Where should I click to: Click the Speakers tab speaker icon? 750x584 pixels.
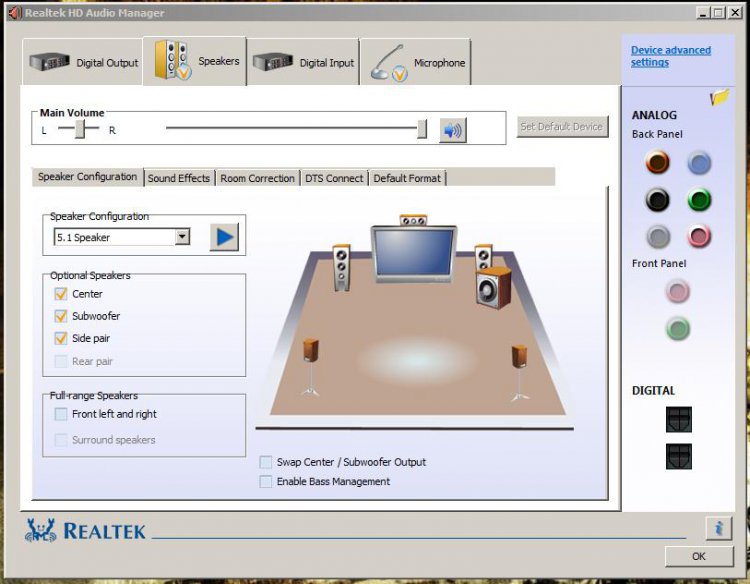[x=173, y=60]
